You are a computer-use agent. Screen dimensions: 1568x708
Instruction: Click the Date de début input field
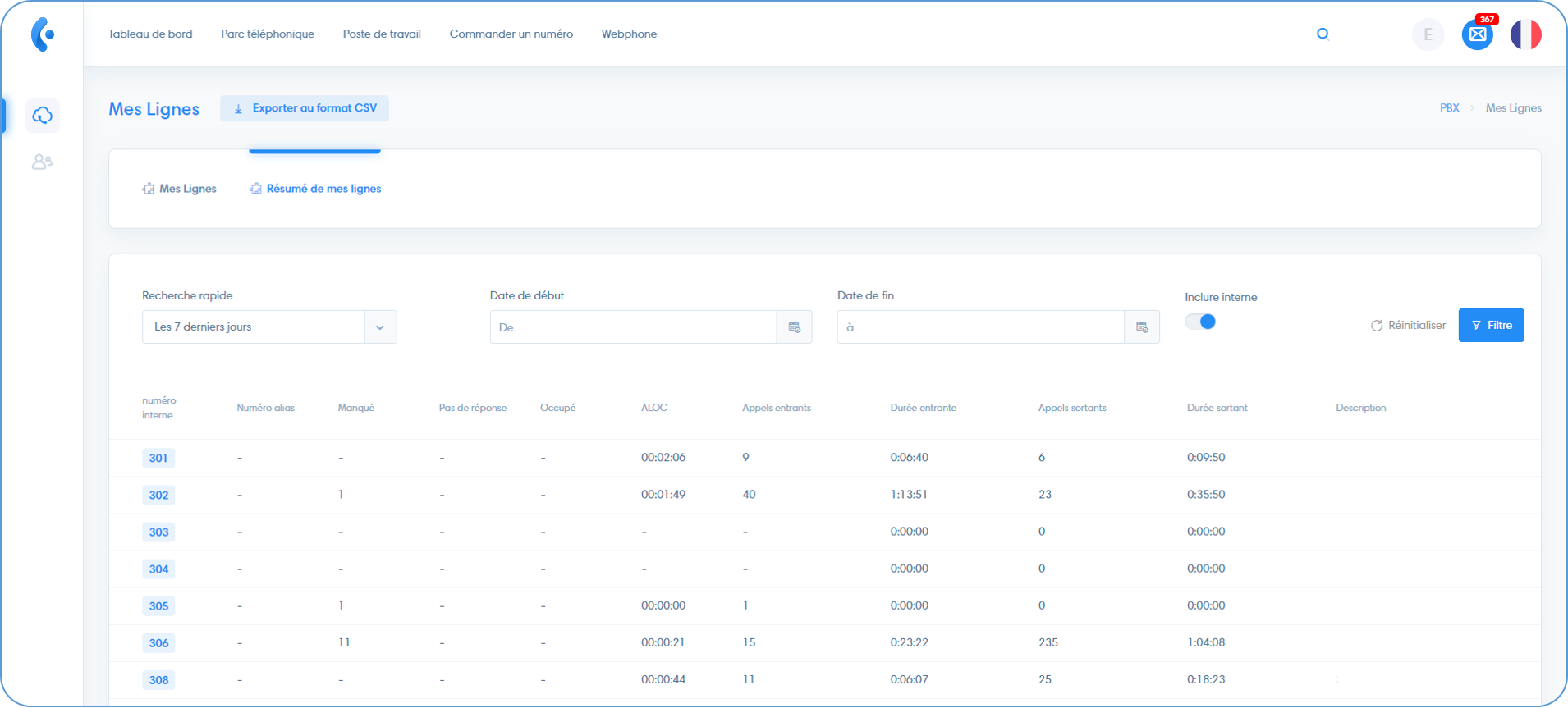click(x=633, y=327)
